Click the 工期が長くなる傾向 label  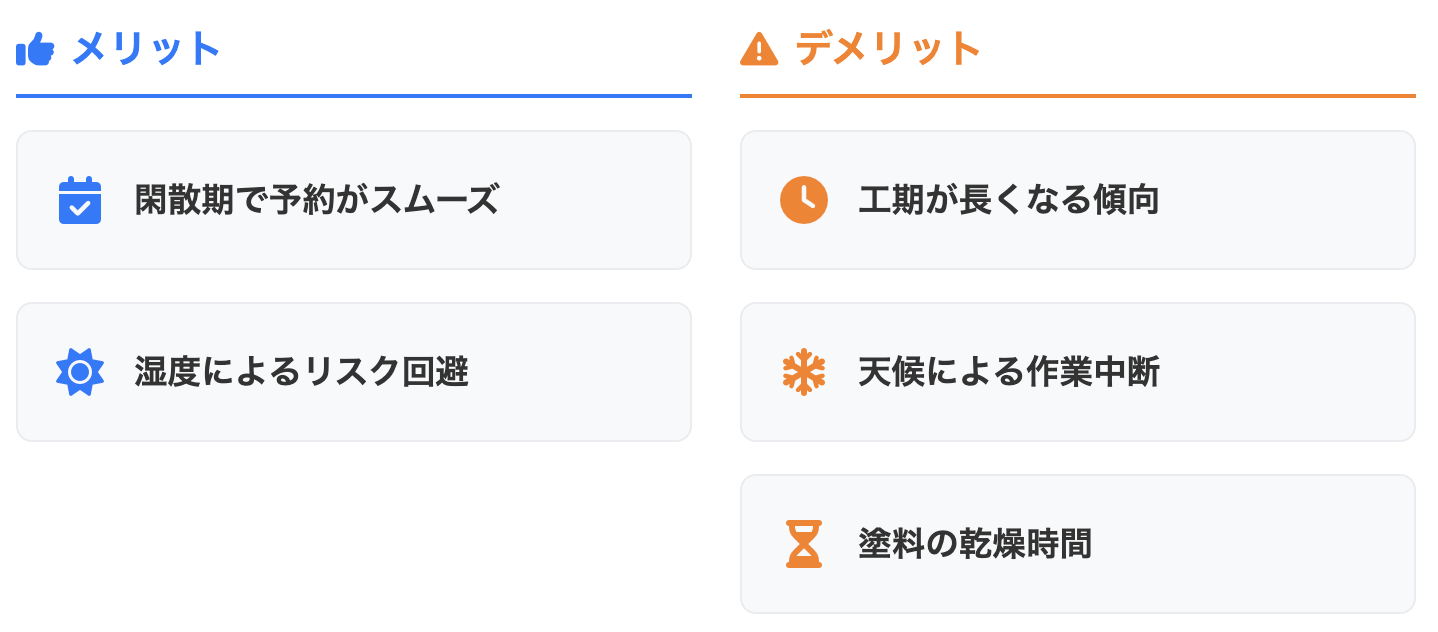pyautogui.click(x=1009, y=200)
